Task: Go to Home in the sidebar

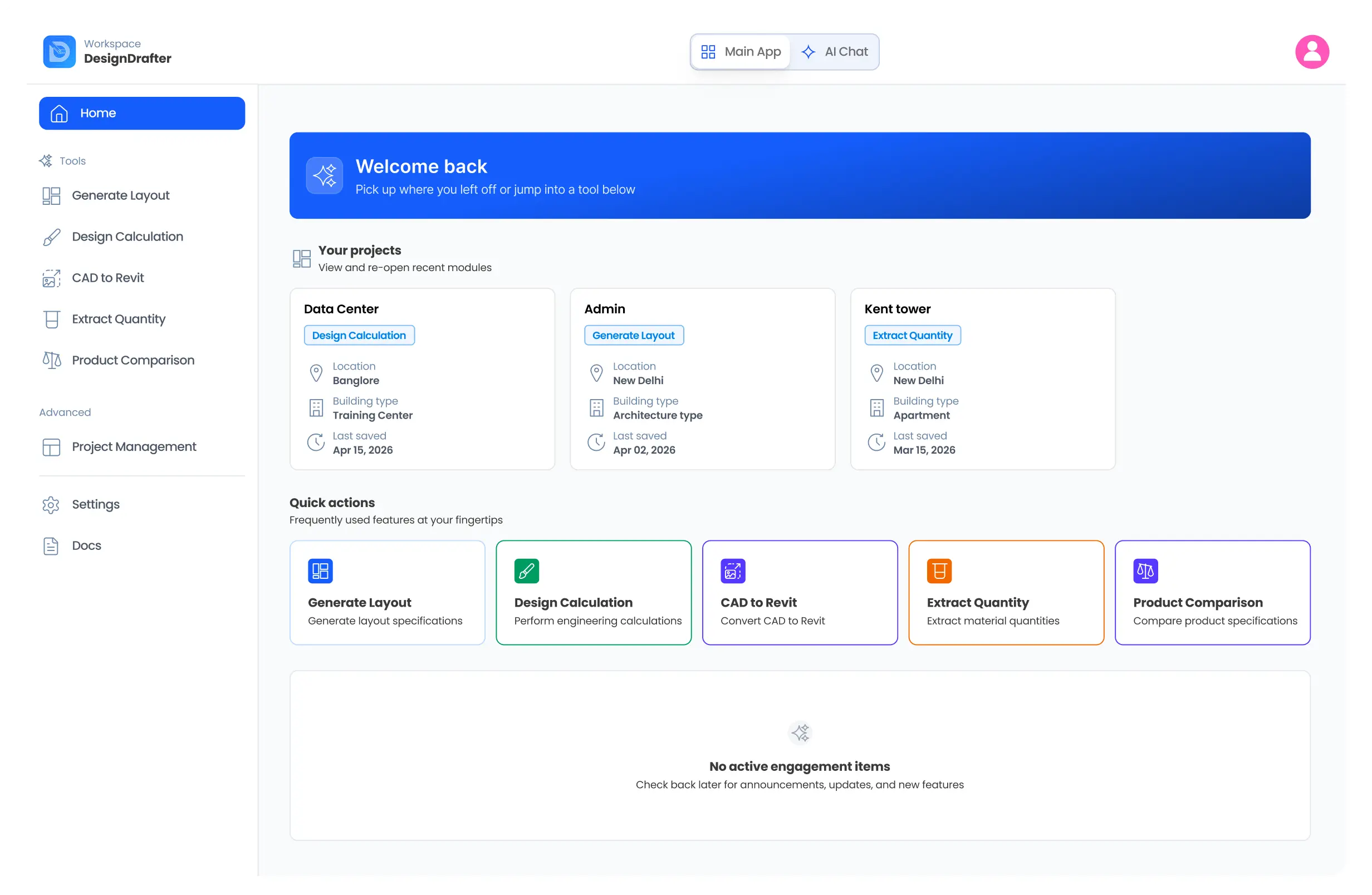Action: click(142, 114)
